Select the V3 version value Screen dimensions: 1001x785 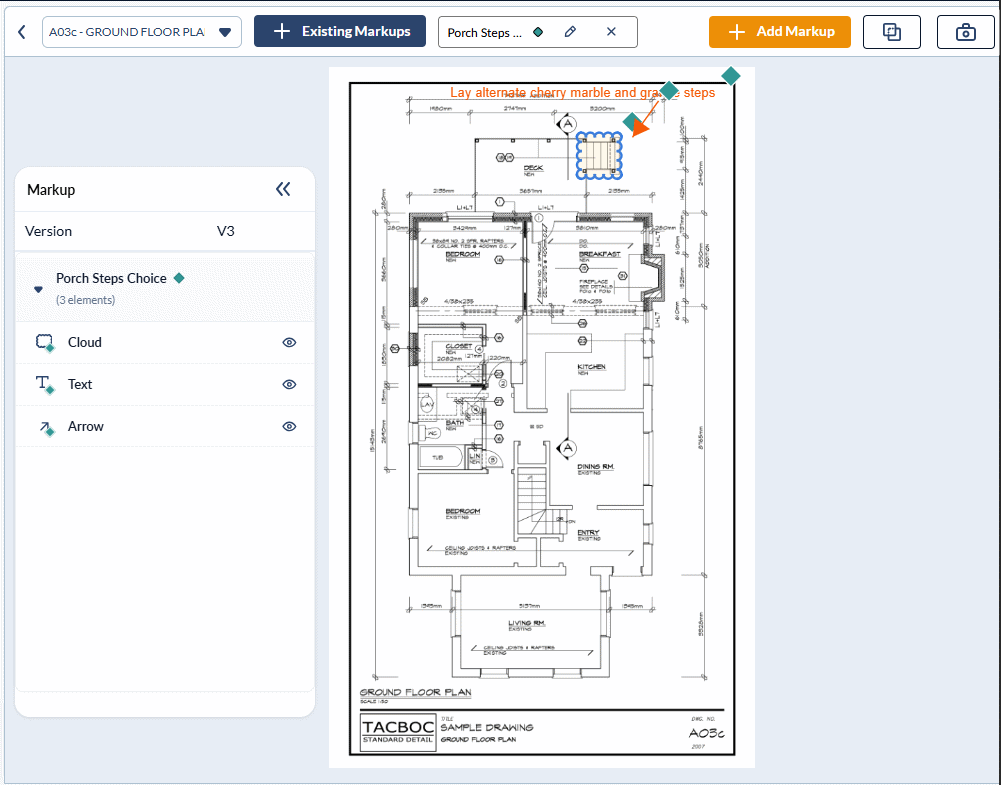pyautogui.click(x=226, y=231)
